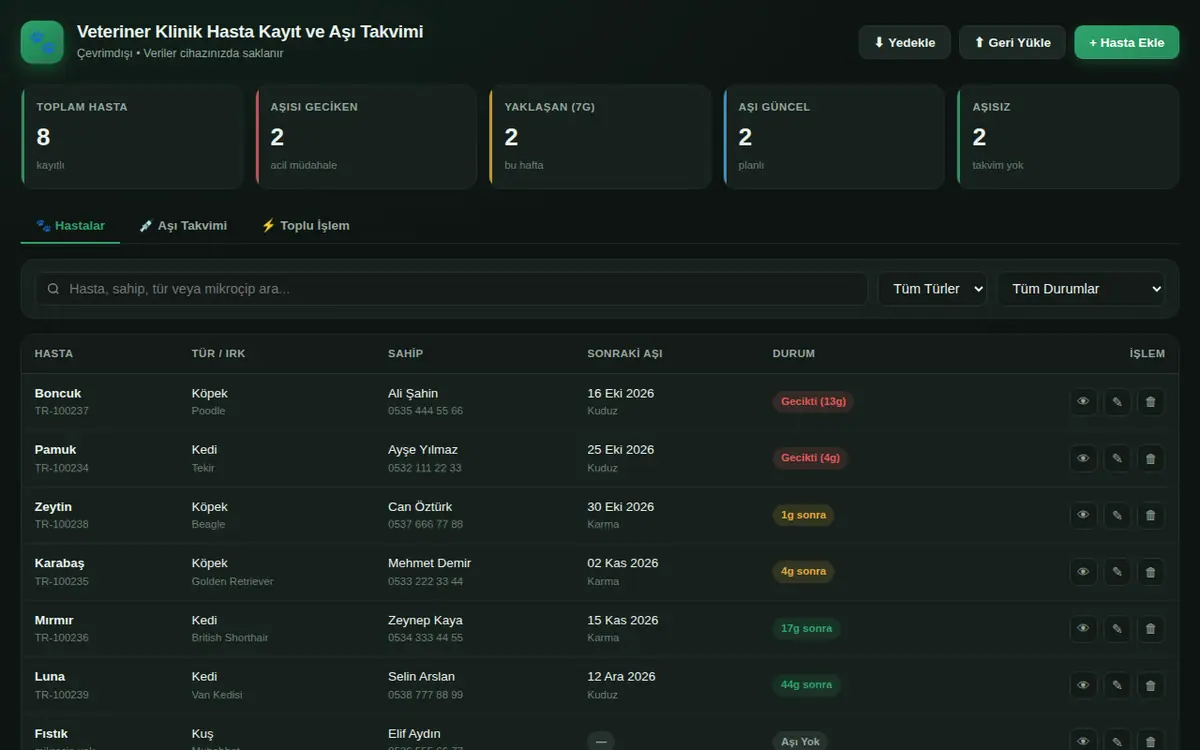Delete the Pamuk patient record
1200x750 pixels.
pos(1150,459)
